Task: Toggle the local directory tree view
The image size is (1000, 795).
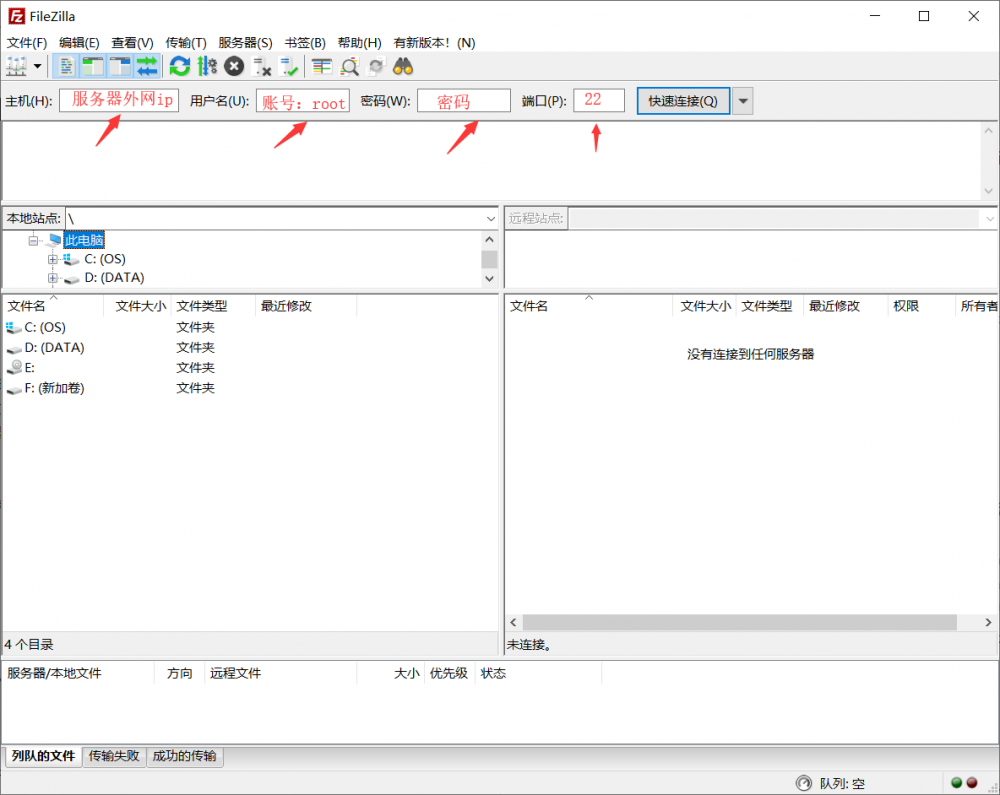Action: coord(90,65)
